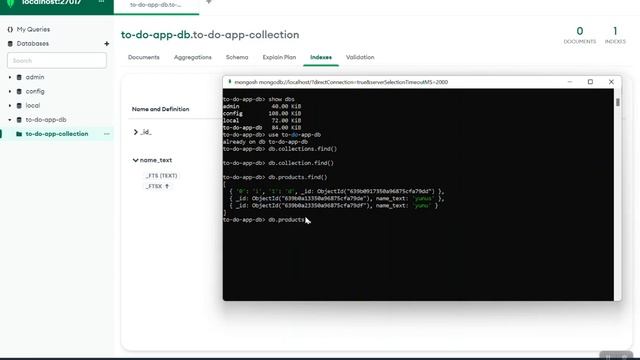
Task: Click the admin database icon
Action: [x=19, y=77]
